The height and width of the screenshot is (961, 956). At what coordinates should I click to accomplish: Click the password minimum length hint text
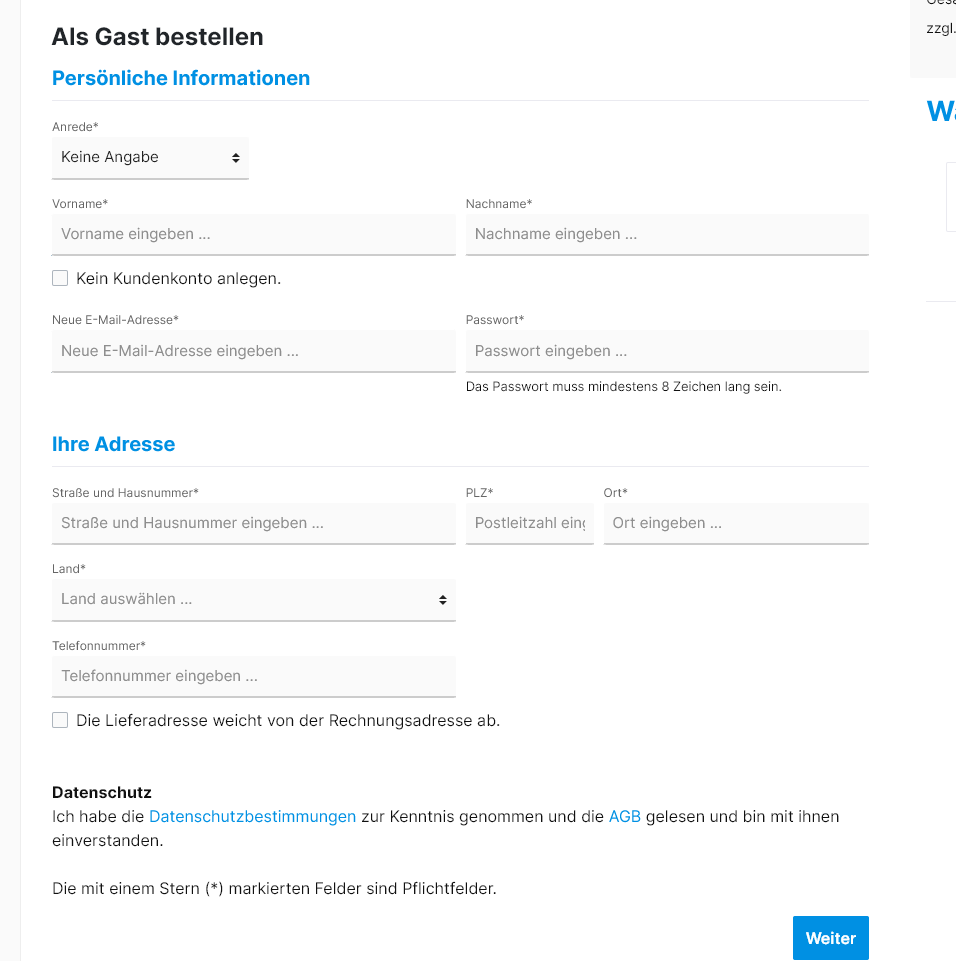pos(623,387)
